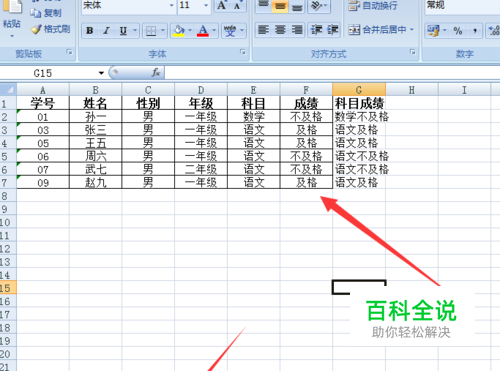Apply the red Font Color A
Viewport: 500px width, 371px height.
click(203, 31)
